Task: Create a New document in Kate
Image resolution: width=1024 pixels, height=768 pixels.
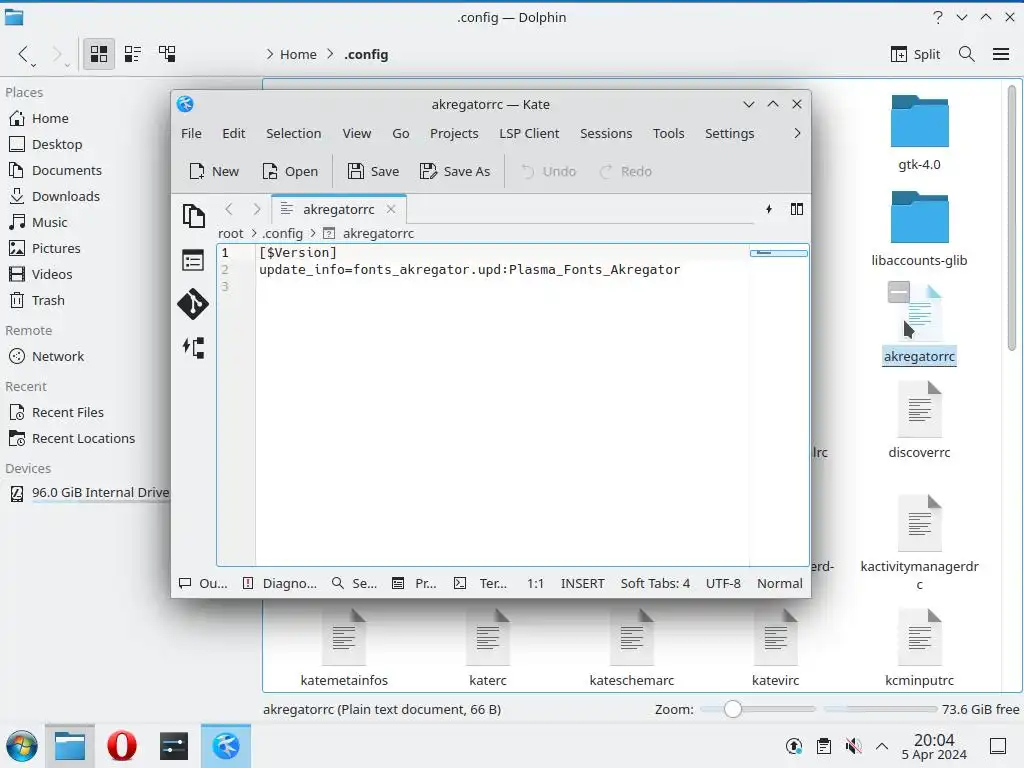Action: (x=214, y=171)
